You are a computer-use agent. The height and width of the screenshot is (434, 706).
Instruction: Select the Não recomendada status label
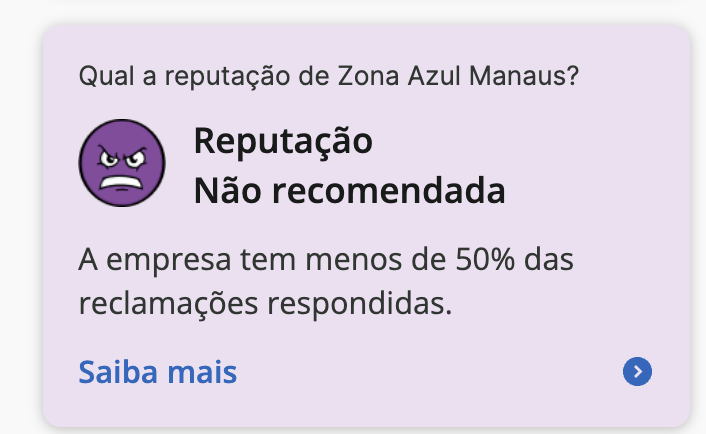tap(349, 189)
